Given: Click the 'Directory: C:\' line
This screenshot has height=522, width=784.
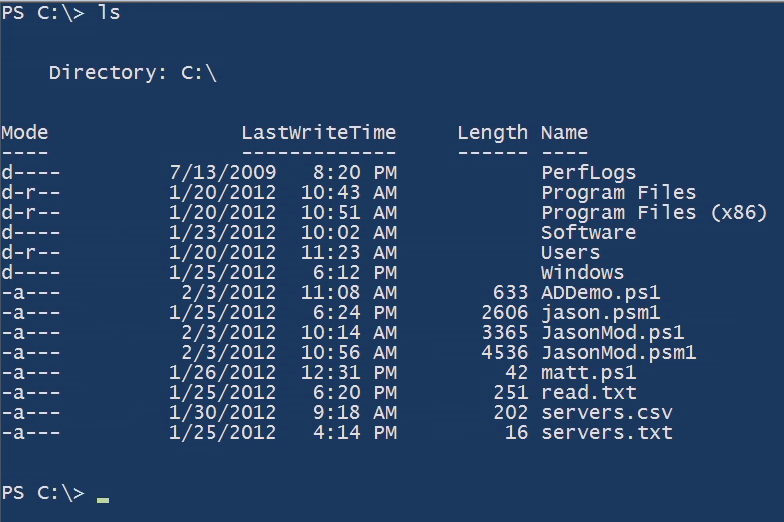Looking at the screenshot, I should tap(133, 73).
